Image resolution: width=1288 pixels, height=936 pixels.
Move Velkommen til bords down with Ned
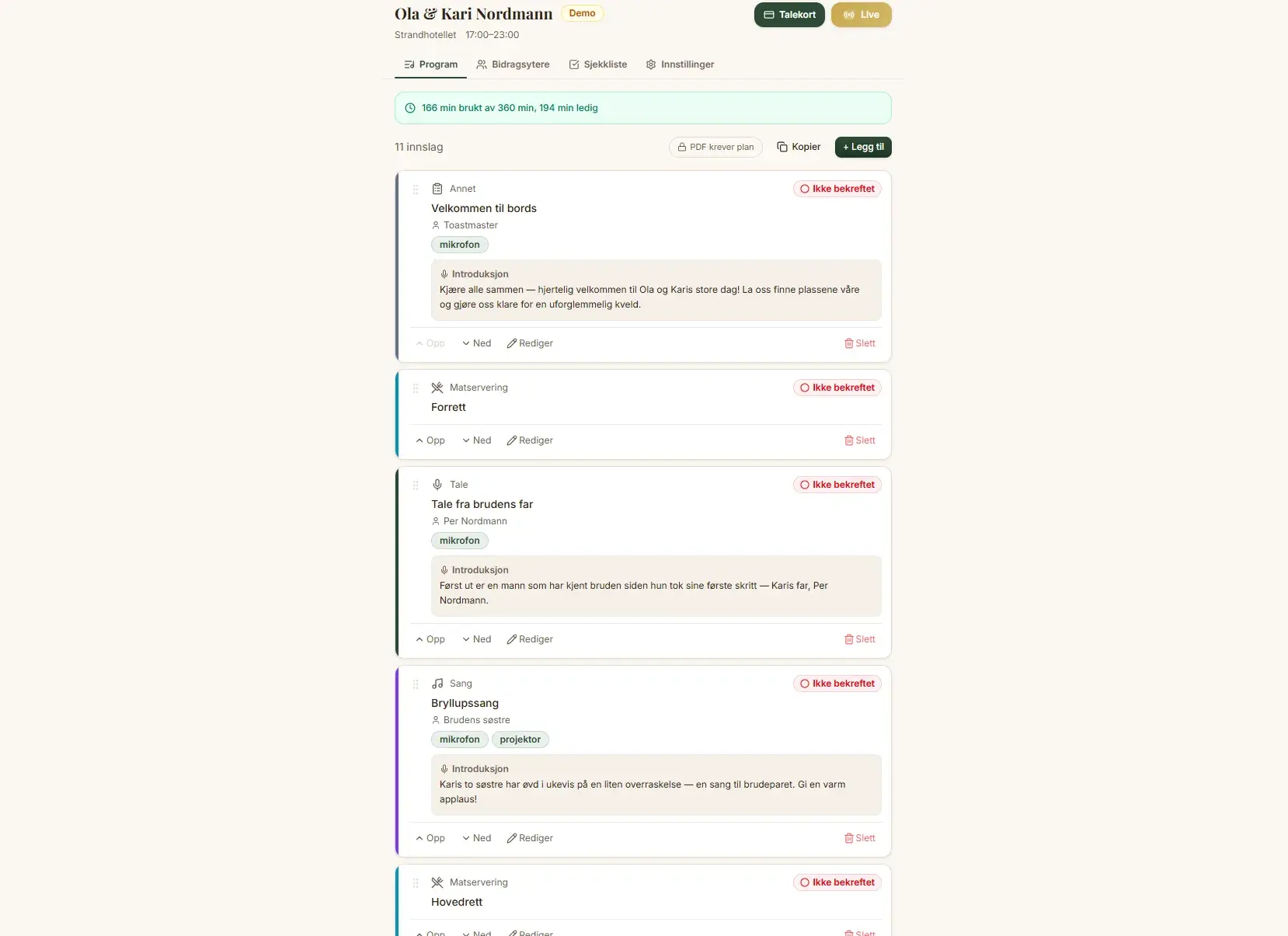[476, 343]
